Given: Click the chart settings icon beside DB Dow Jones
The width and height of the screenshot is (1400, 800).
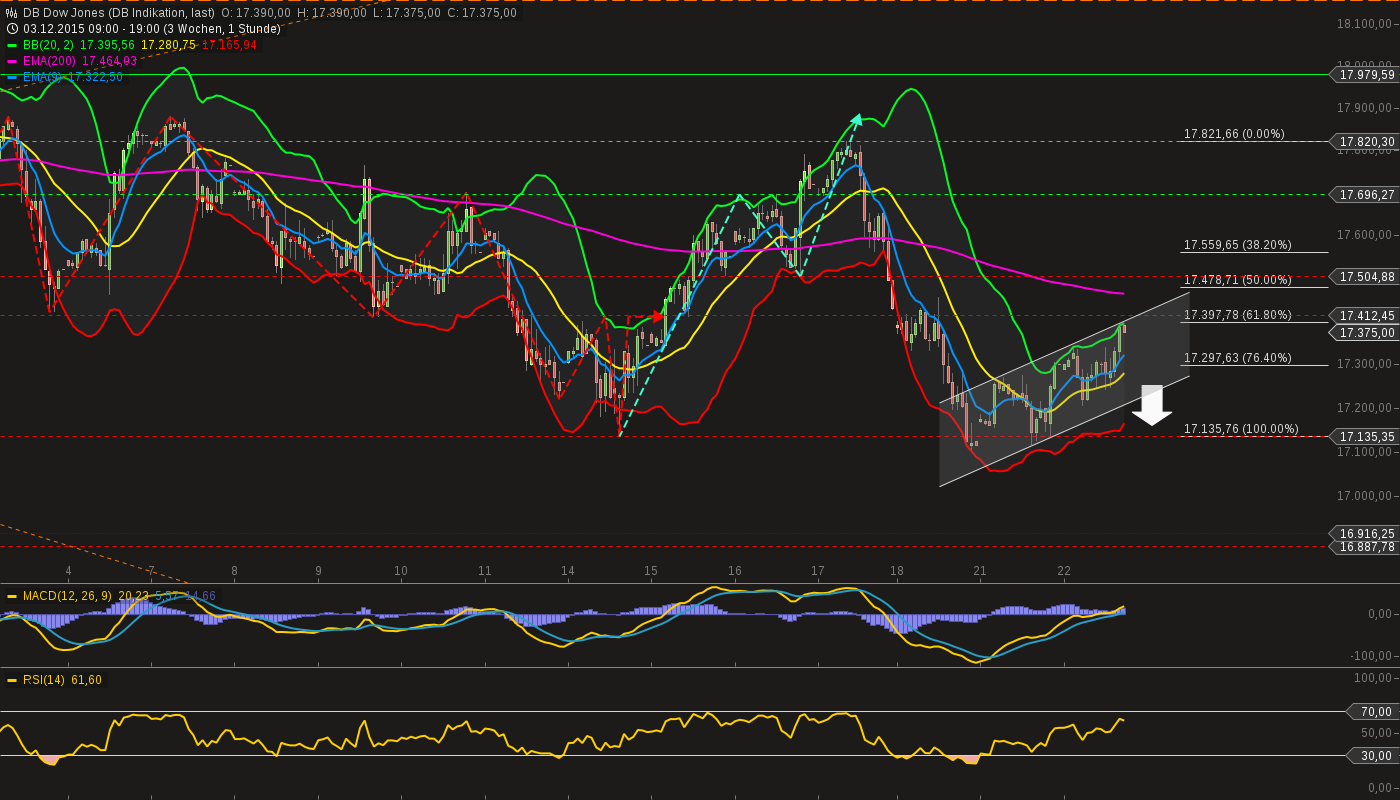Looking at the screenshot, I should tap(12, 13).
